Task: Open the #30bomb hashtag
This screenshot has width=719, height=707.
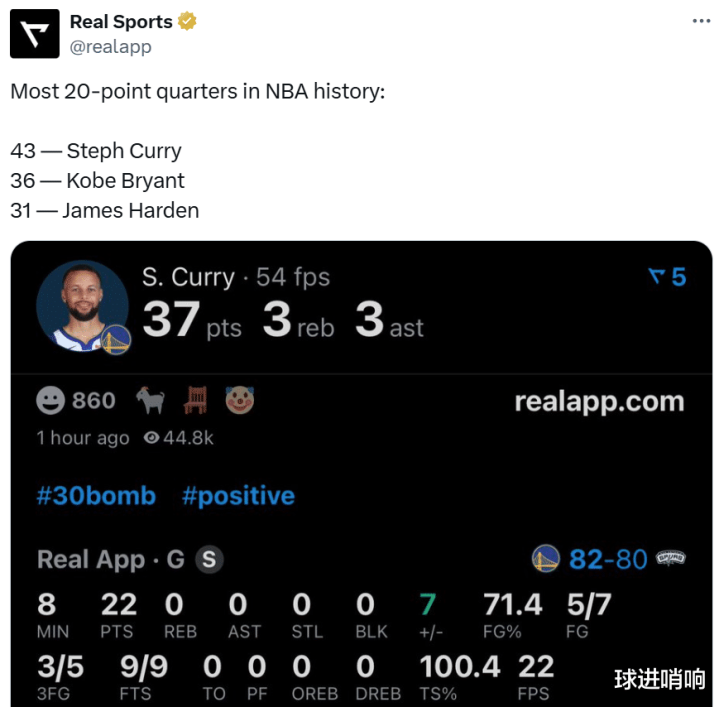Action: [96, 496]
